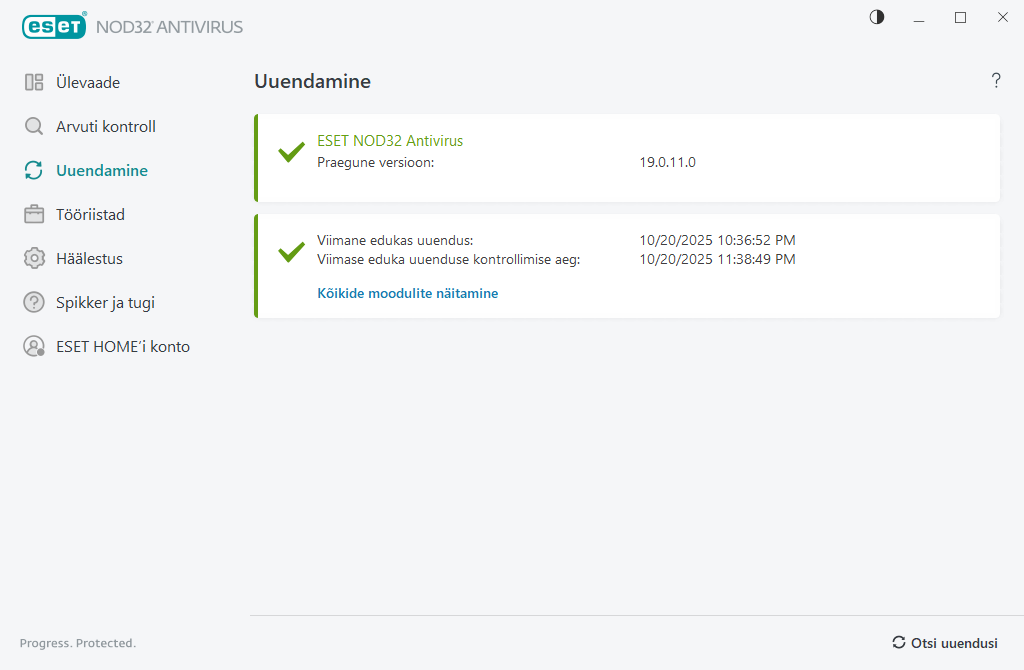1024x670 pixels.
Task: Click the Häälestus gear icon
Action: pos(34,259)
